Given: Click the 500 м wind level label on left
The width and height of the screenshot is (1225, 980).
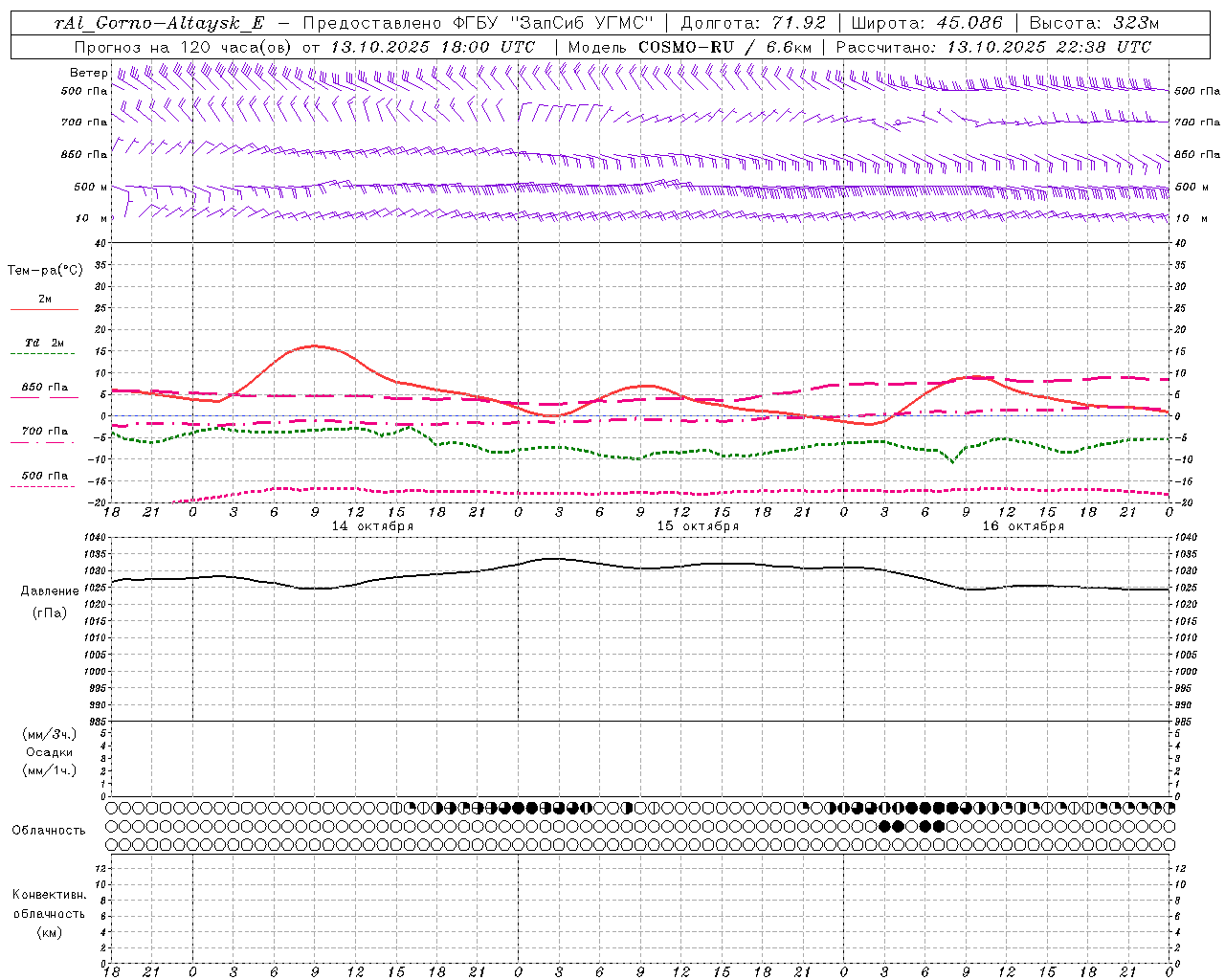Looking at the screenshot, I should point(91,187).
